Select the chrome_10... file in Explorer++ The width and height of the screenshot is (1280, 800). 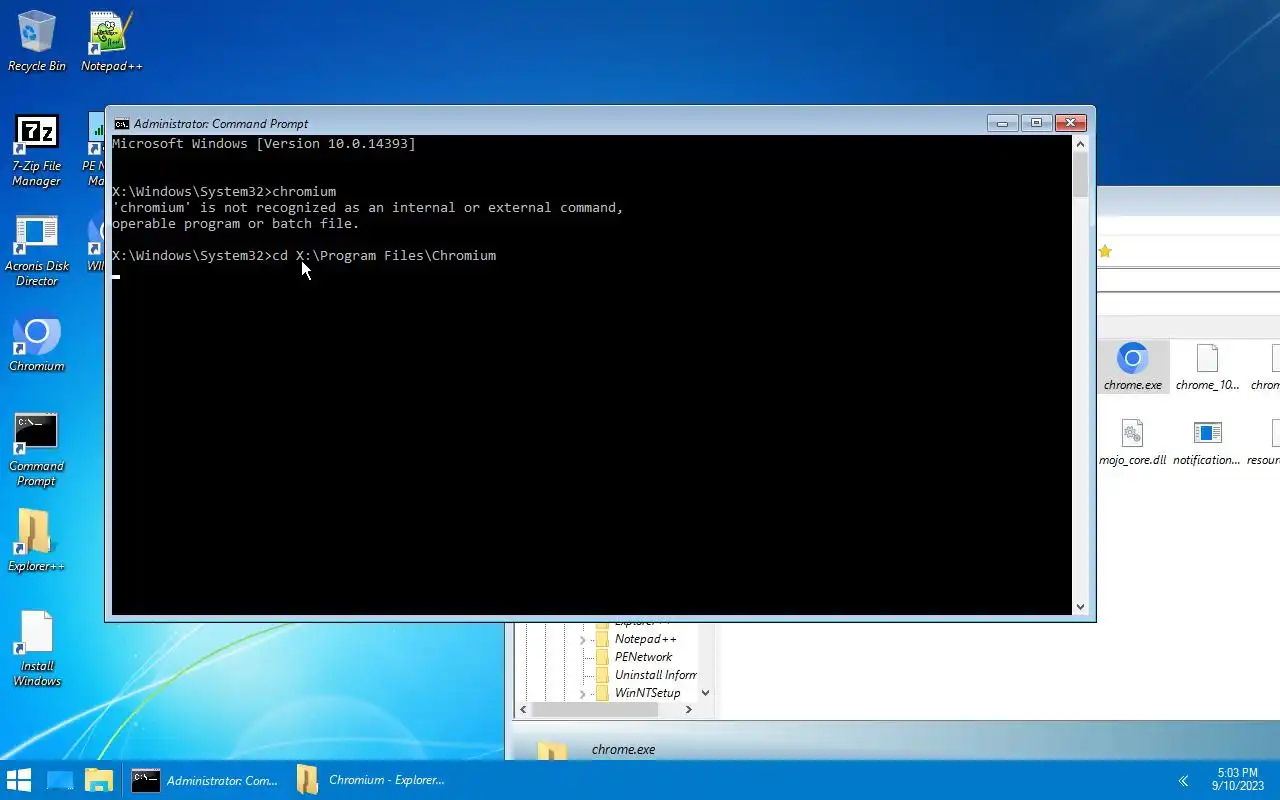coord(1207,366)
